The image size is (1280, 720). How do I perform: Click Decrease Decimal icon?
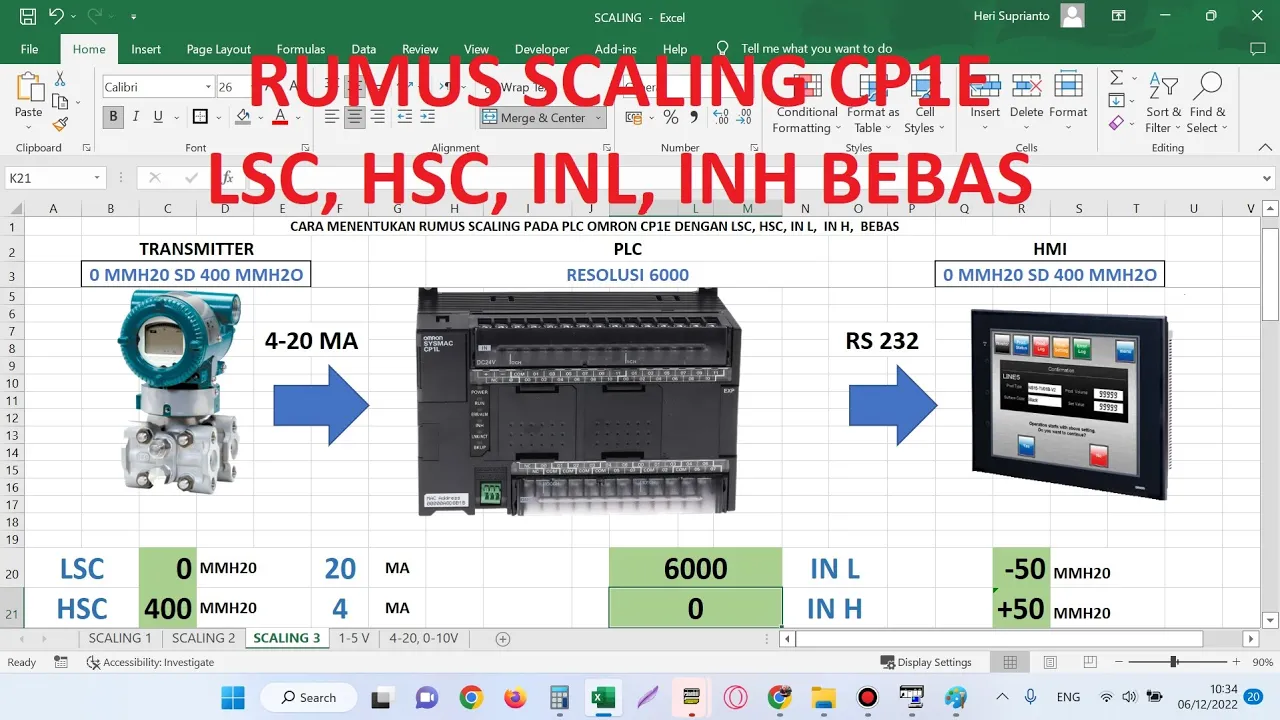pos(746,117)
